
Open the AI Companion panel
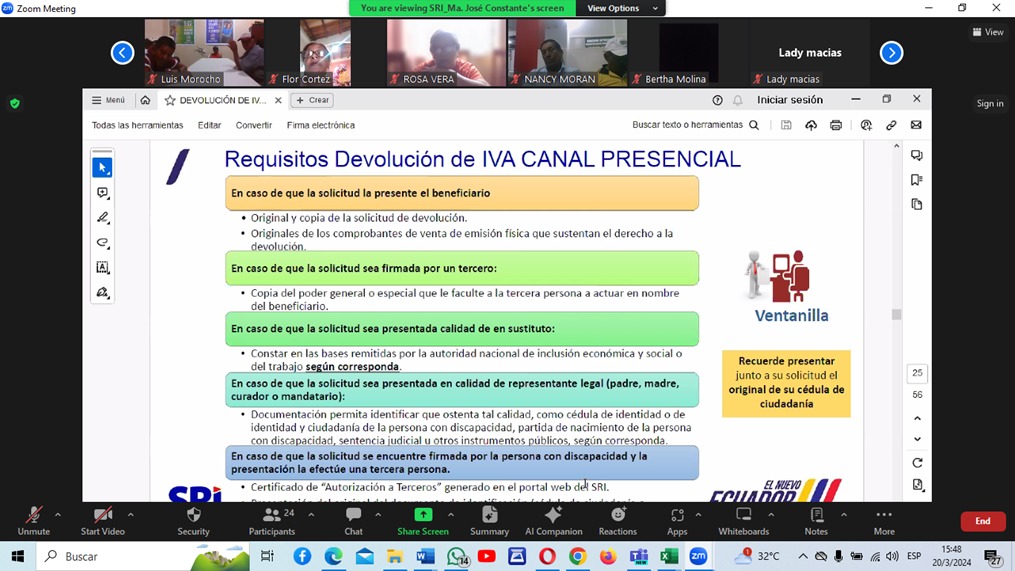553,520
